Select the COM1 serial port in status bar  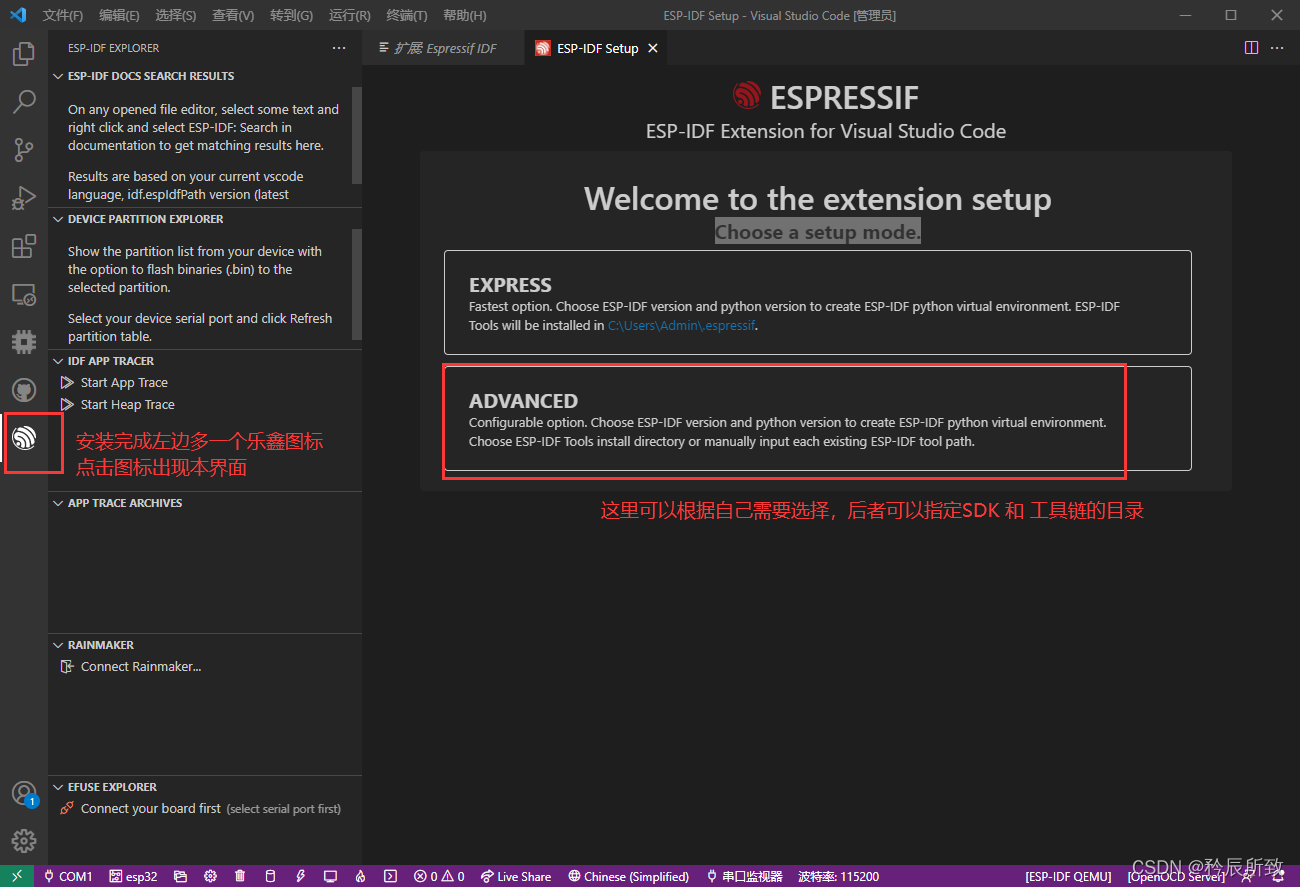point(68,876)
